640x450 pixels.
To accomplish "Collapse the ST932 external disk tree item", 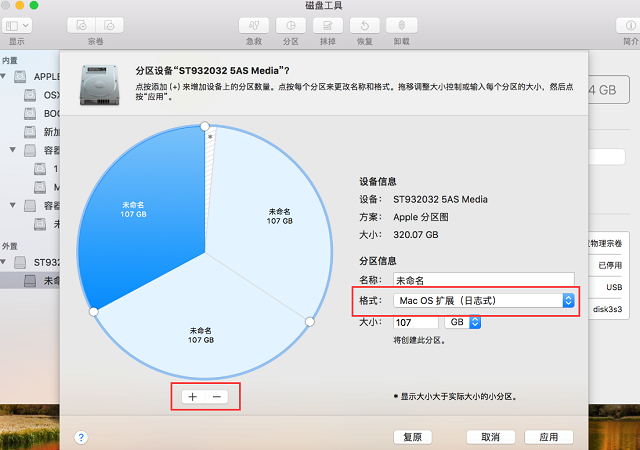I will [7, 262].
